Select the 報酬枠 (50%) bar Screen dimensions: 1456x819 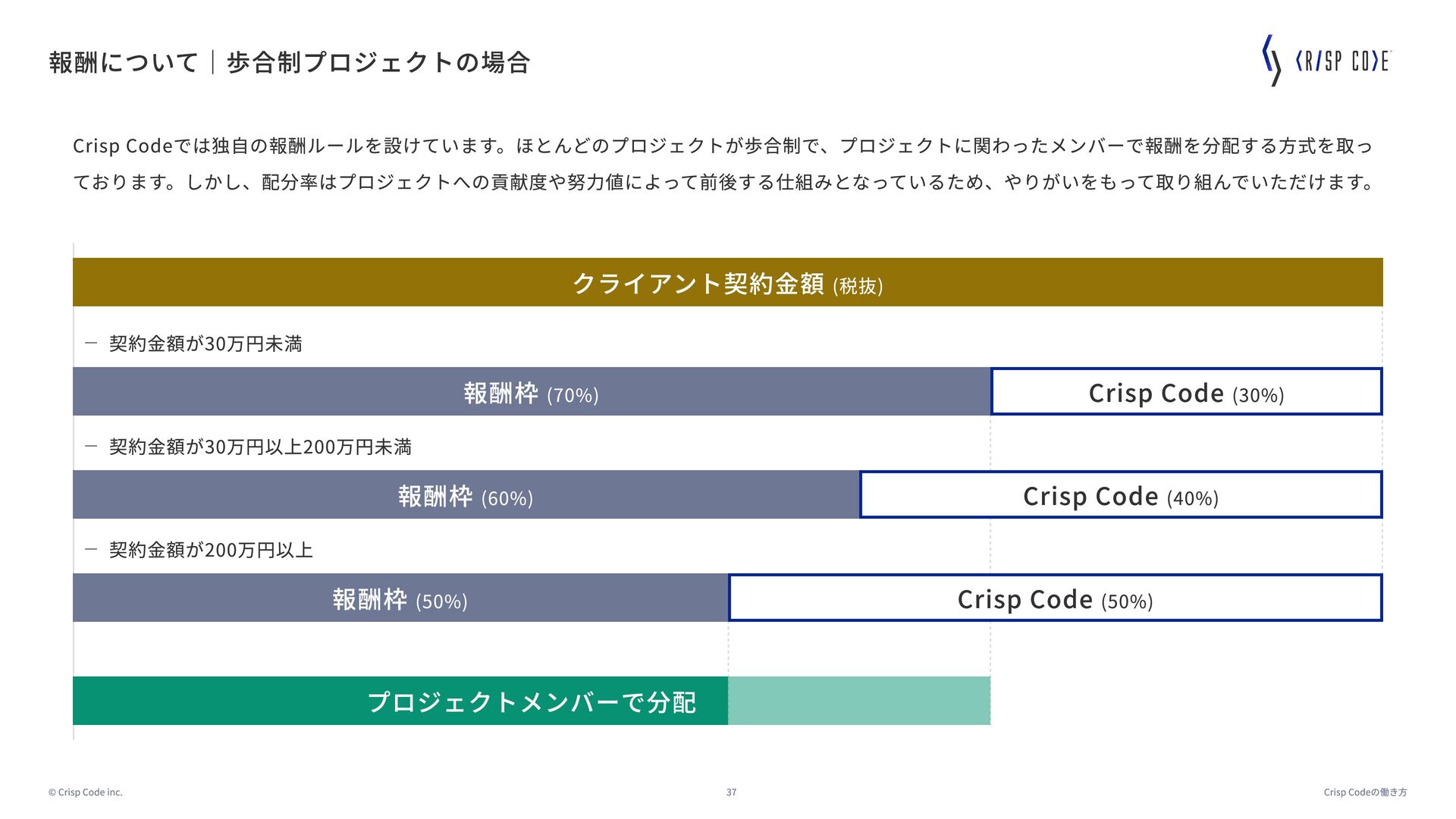click(400, 598)
